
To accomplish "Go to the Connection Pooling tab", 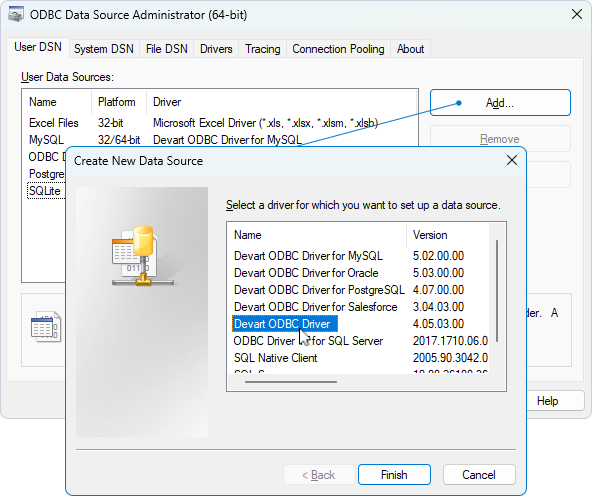I will pyautogui.click(x=338, y=49).
